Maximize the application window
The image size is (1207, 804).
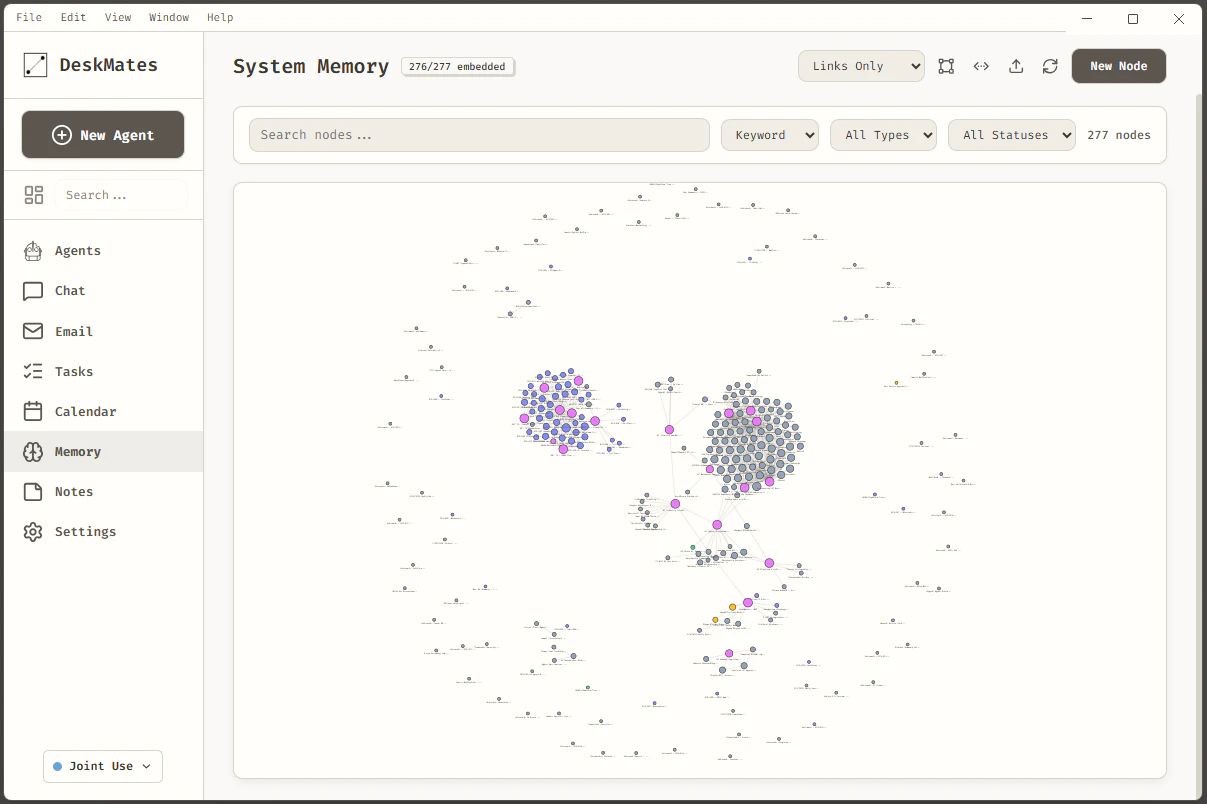(x=1133, y=18)
